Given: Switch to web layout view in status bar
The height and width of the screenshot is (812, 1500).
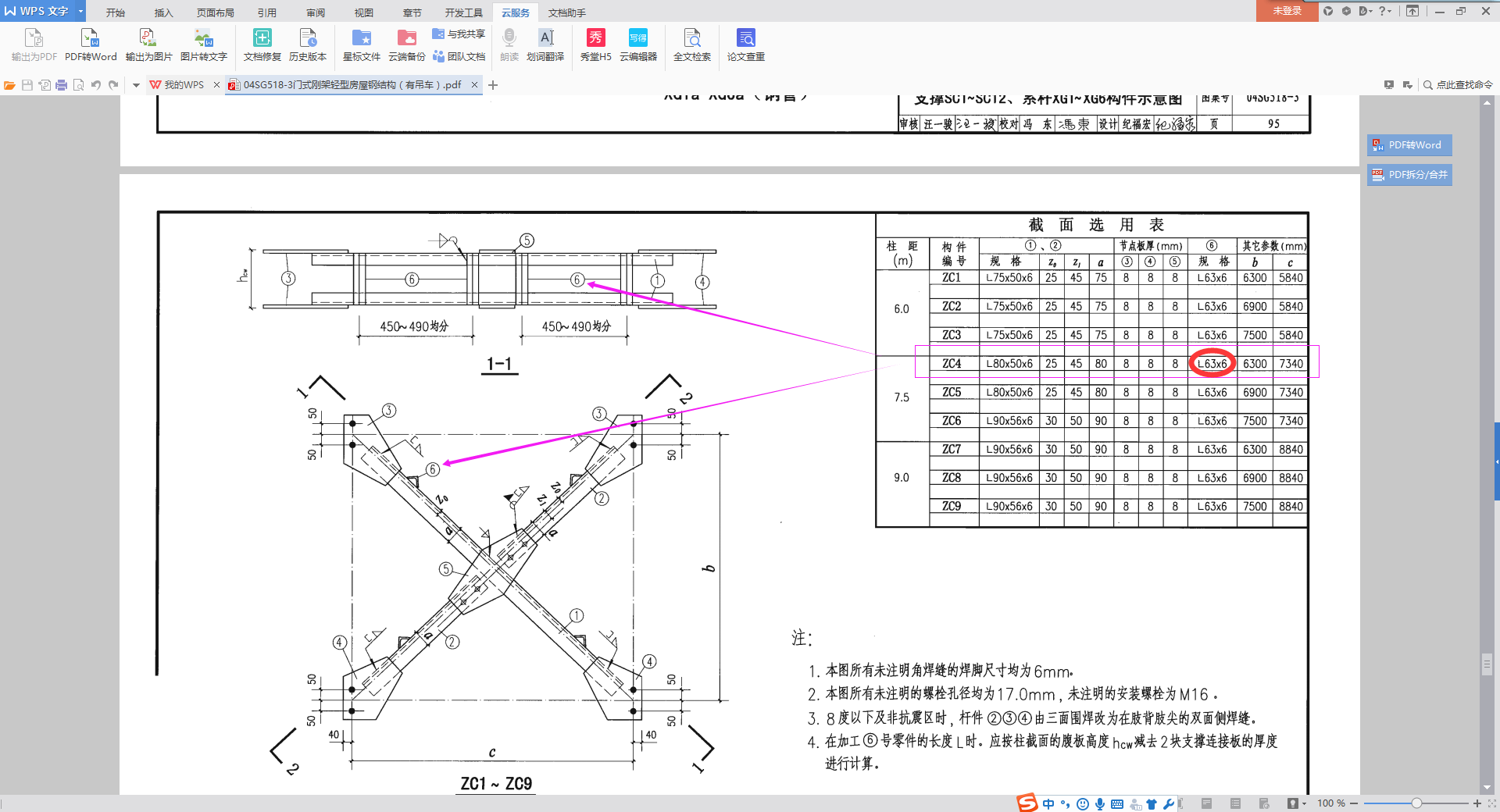Looking at the screenshot, I should coord(1264,803).
